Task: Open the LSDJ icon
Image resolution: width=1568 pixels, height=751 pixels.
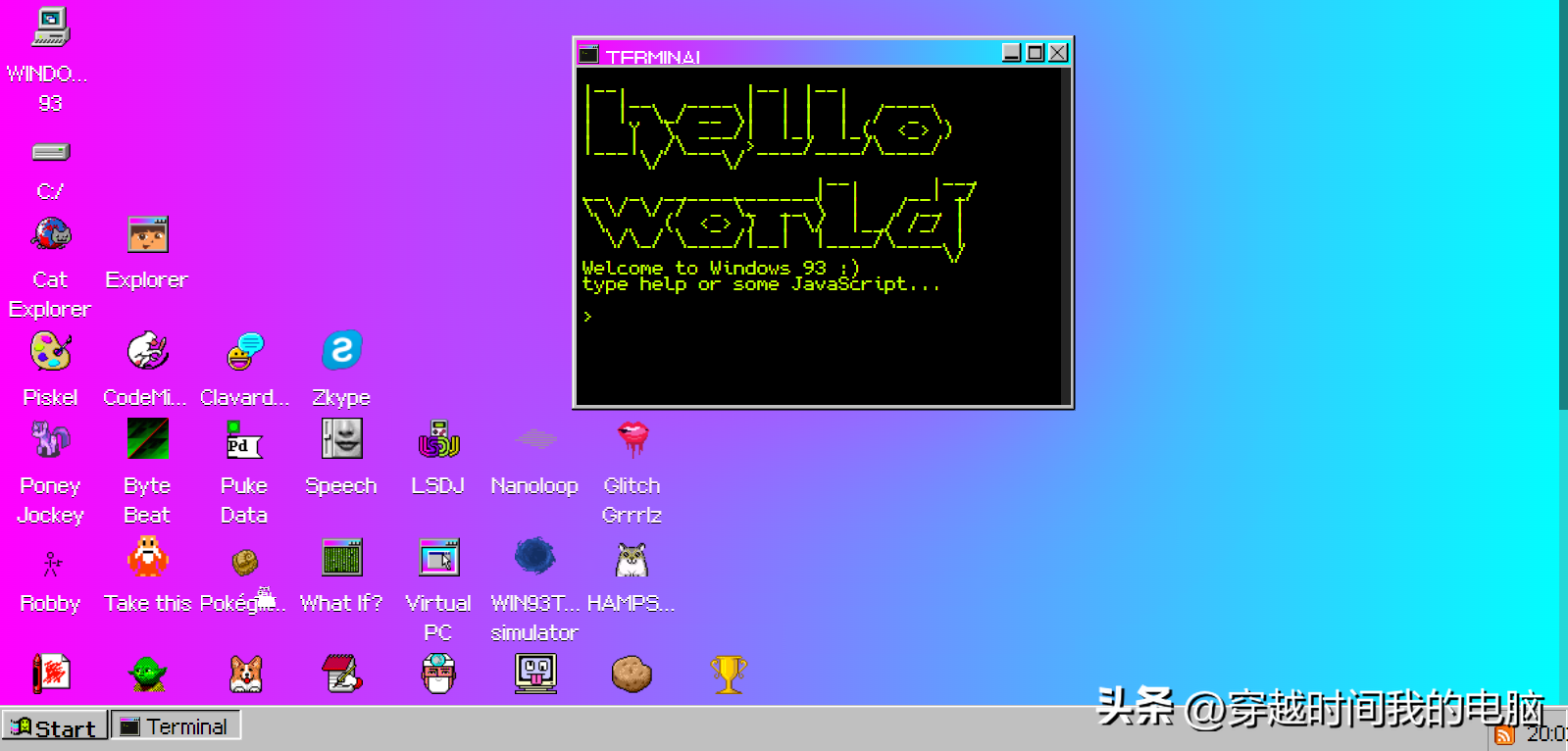Action: coord(438,439)
